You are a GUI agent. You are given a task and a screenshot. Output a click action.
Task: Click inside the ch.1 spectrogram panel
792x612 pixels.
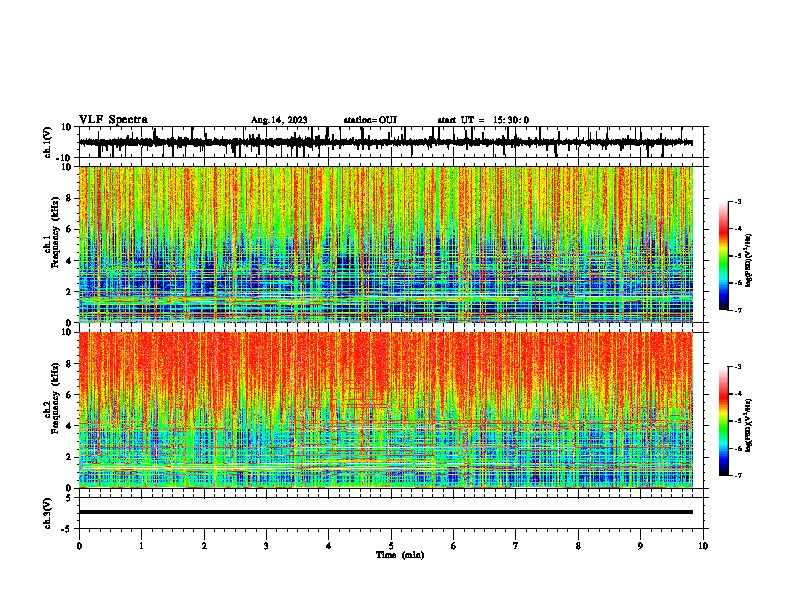coord(386,244)
